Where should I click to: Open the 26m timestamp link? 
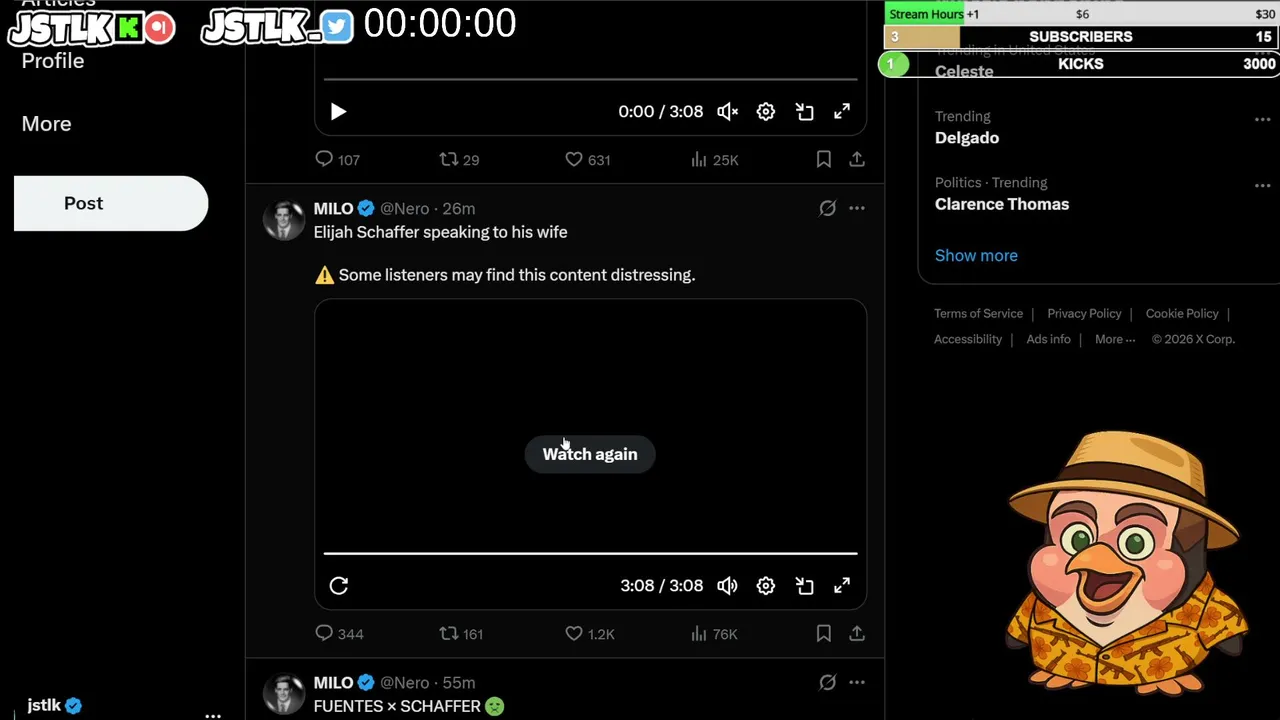458,208
